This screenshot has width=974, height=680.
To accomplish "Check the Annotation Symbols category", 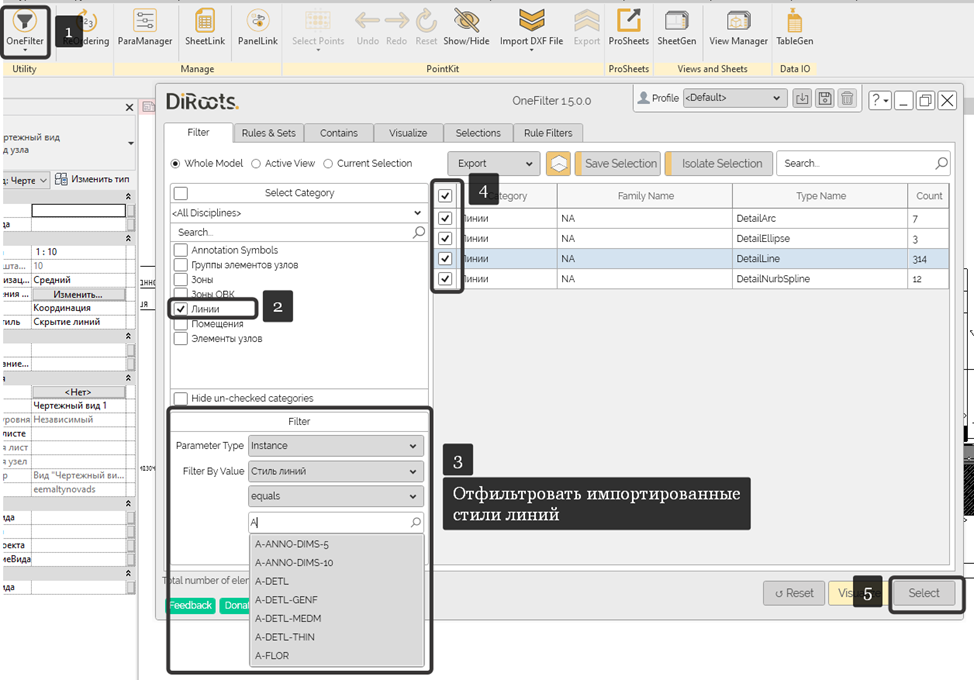I will (181, 250).
